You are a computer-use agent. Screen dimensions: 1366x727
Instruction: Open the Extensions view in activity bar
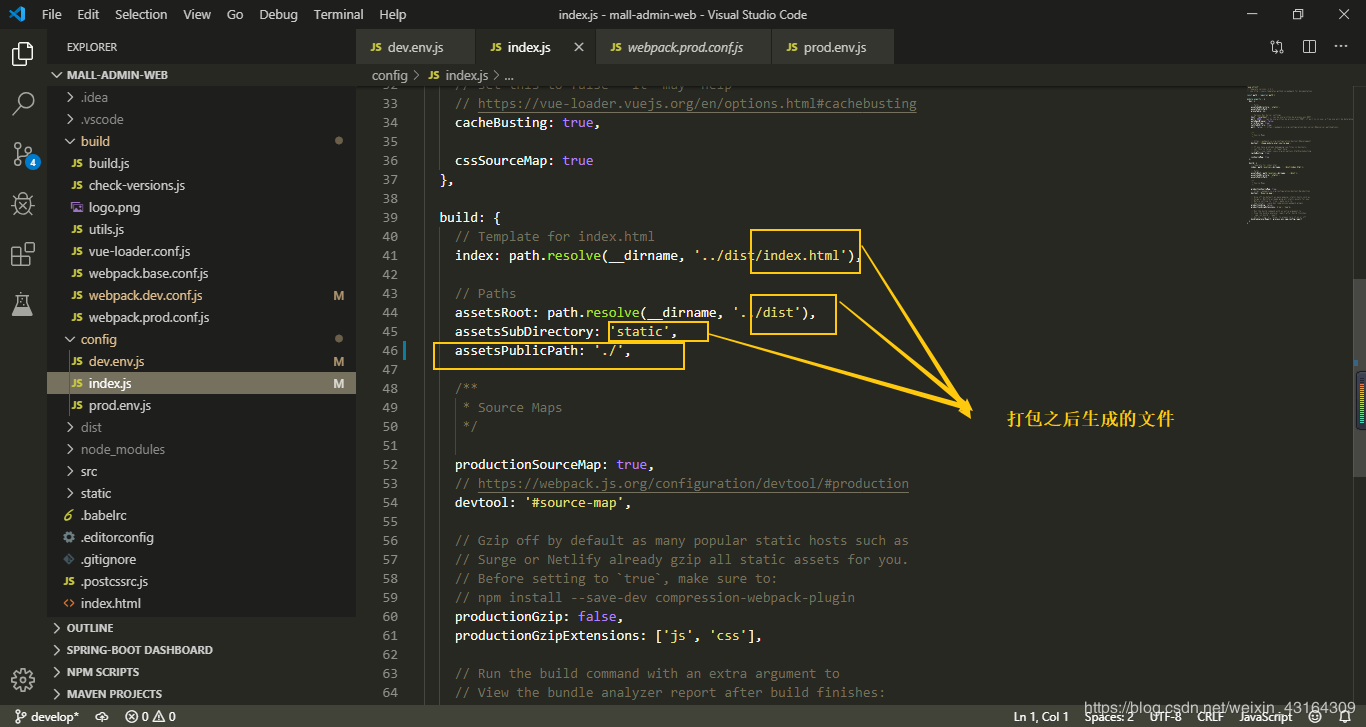pos(22,255)
